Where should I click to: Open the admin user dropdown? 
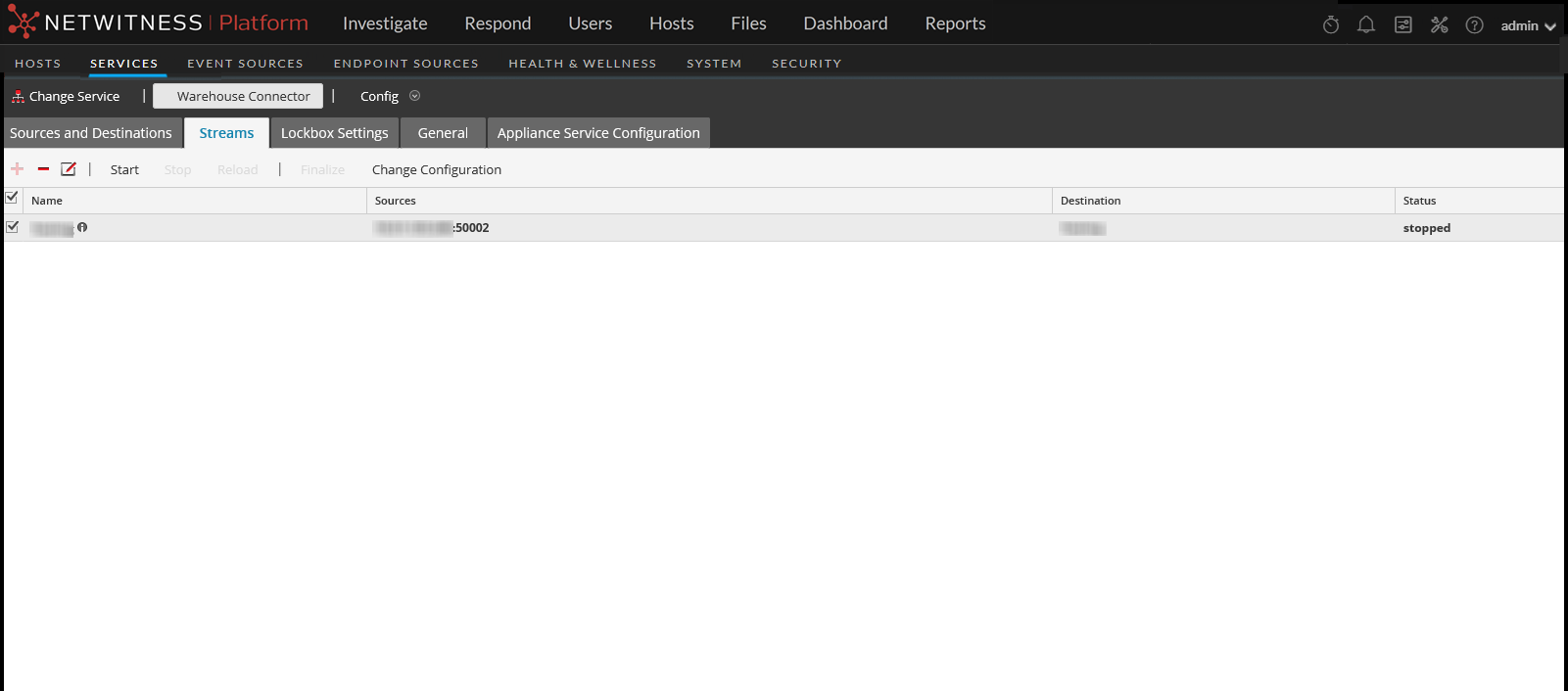point(1527,26)
